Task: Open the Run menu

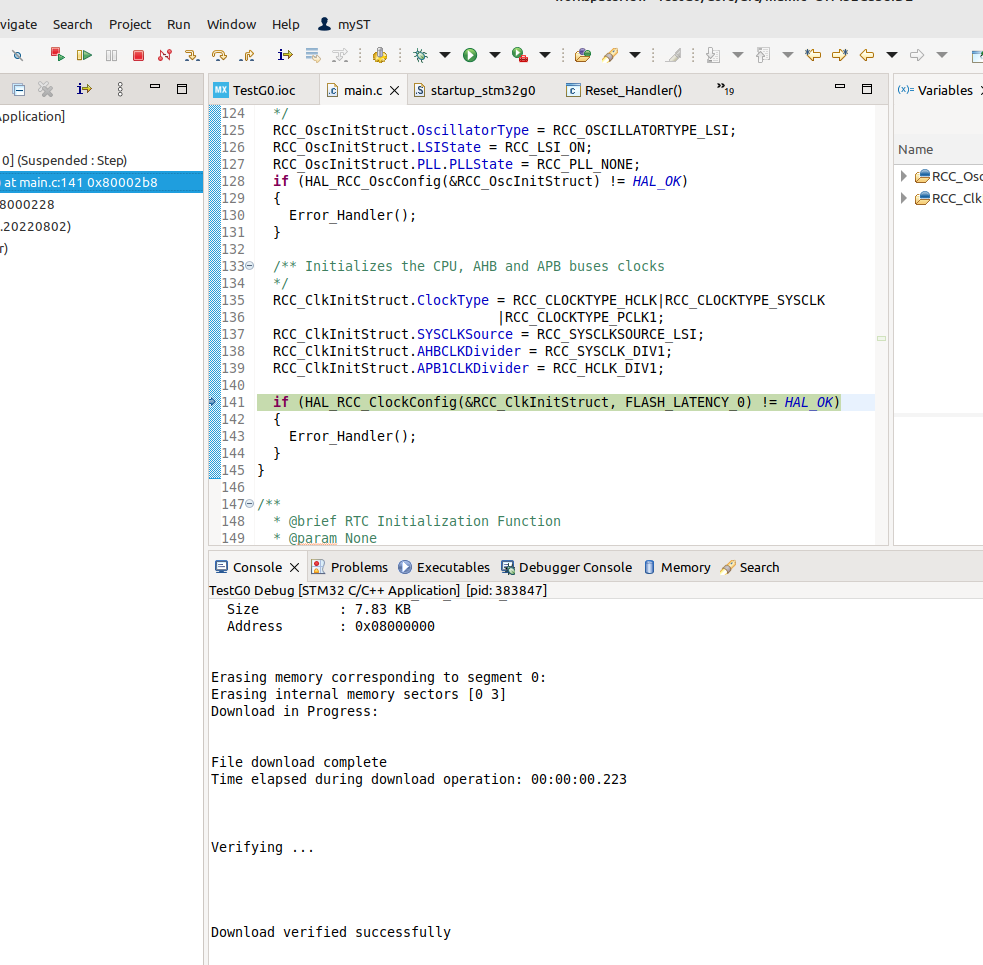Action: [178, 24]
